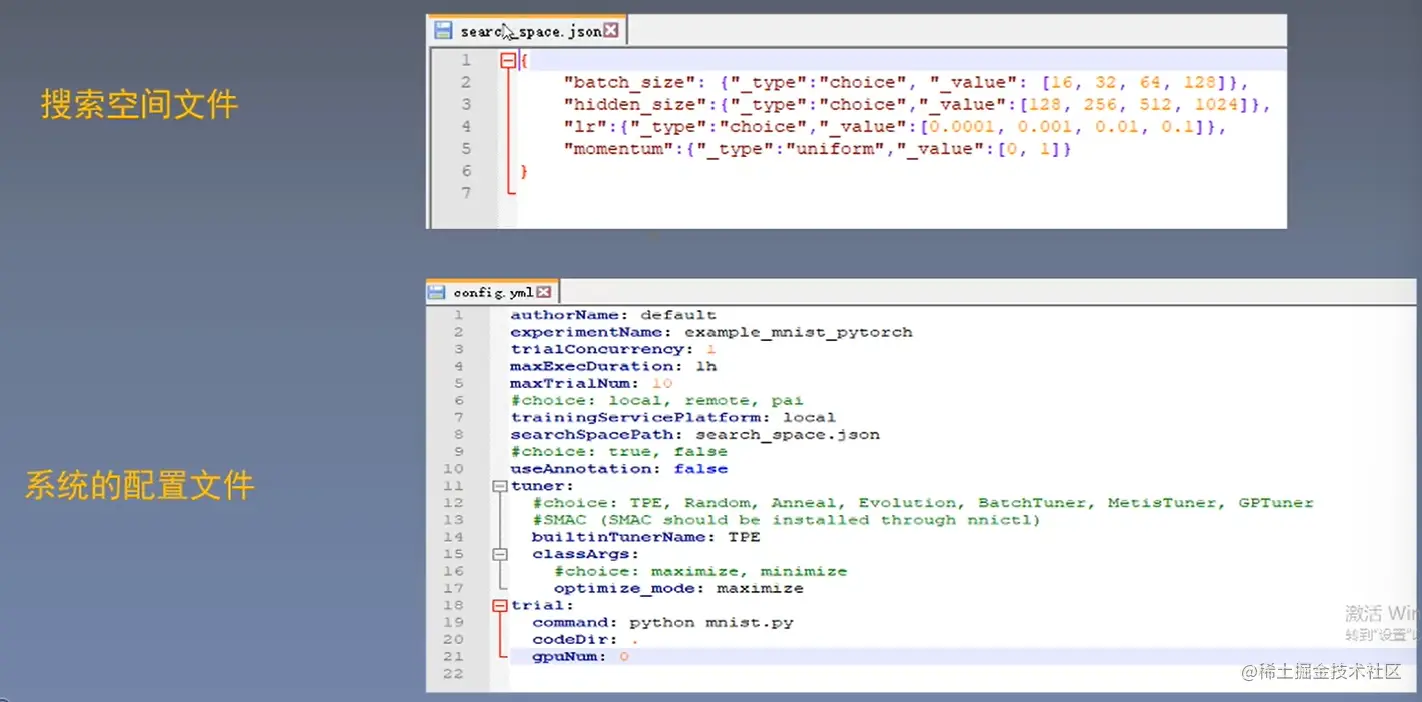Click the useAnnotation: false line
This screenshot has height=702, width=1422.
pyautogui.click(x=619, y=468)
